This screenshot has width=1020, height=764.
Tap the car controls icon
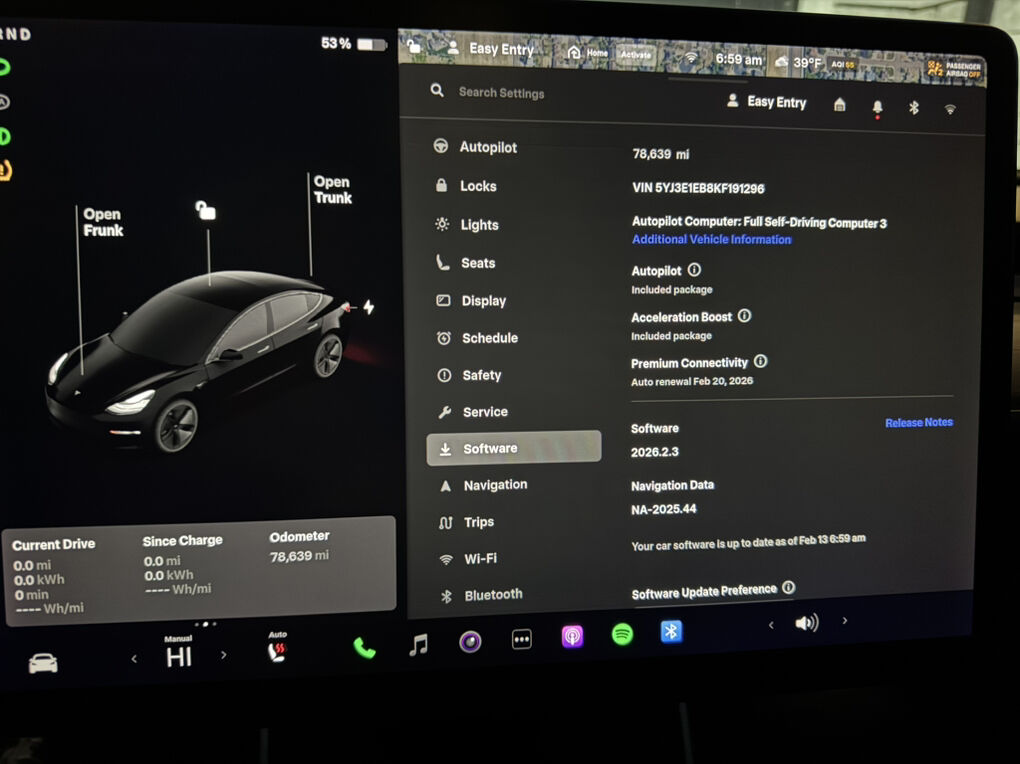(43, 663)
